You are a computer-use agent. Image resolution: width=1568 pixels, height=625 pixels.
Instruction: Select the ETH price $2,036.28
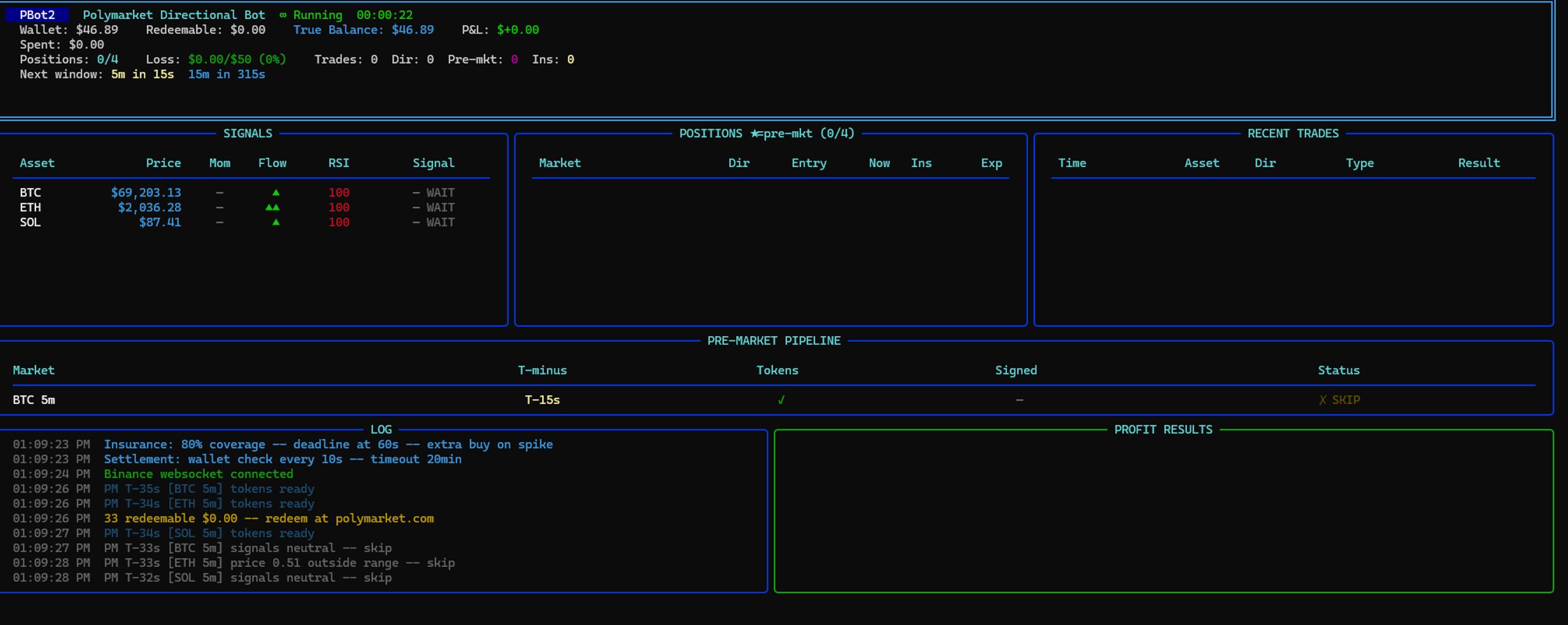click(x=149, y=208)
